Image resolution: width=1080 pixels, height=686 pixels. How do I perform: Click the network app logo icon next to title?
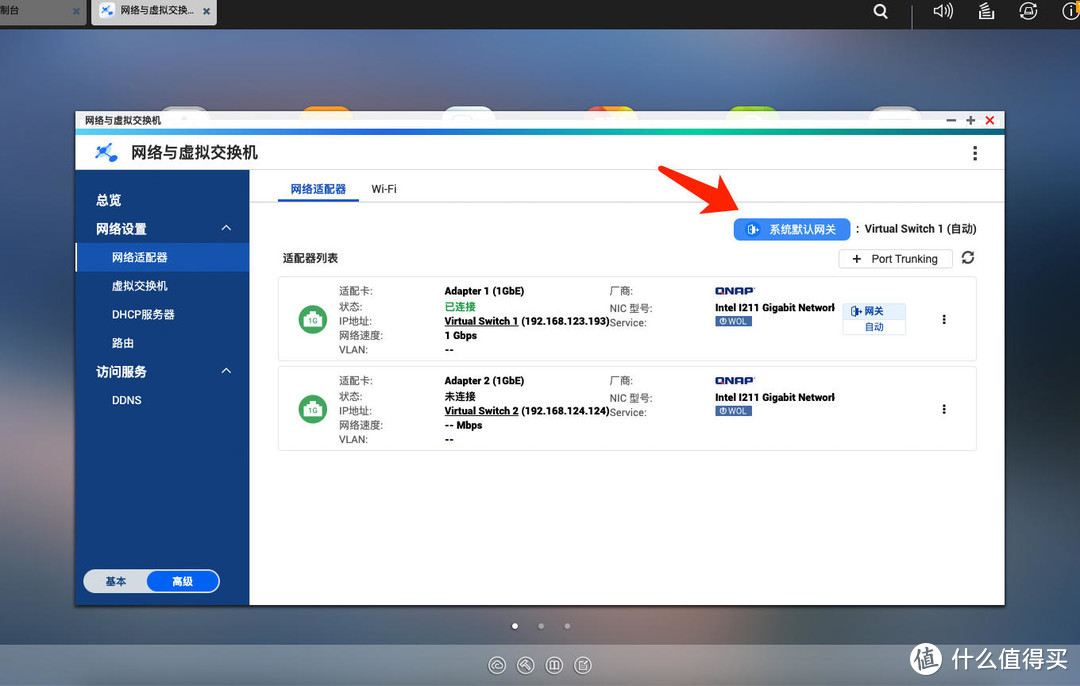(106, 152)
